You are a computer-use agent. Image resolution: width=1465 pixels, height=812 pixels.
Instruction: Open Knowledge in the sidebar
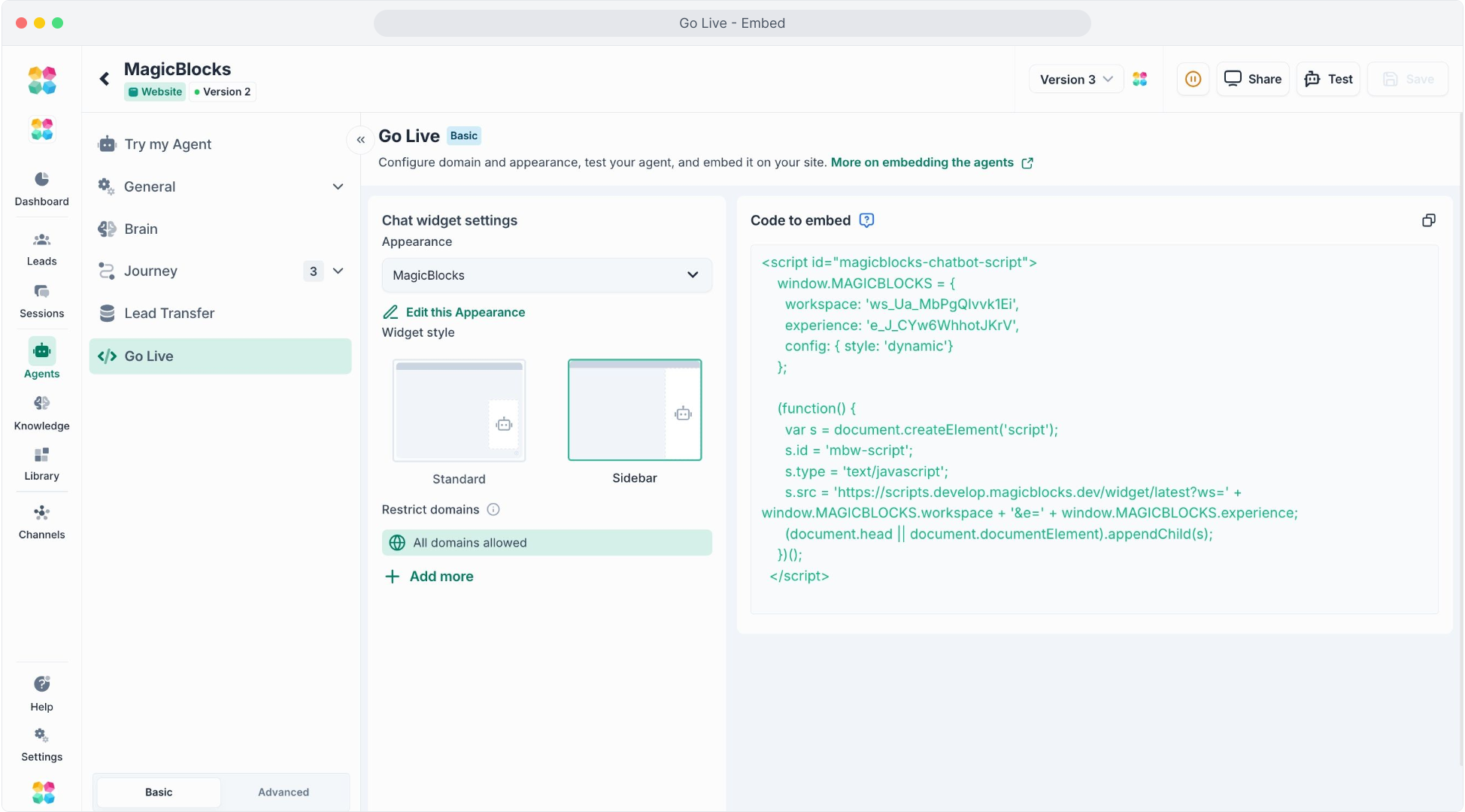pos(42,413)
